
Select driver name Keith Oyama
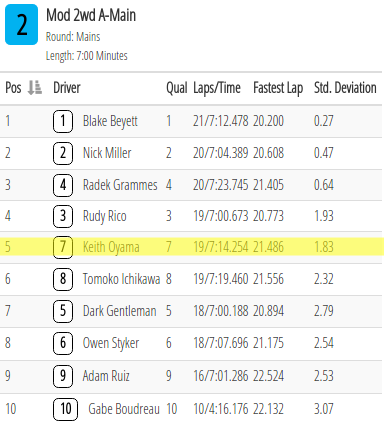click(111, 247)
